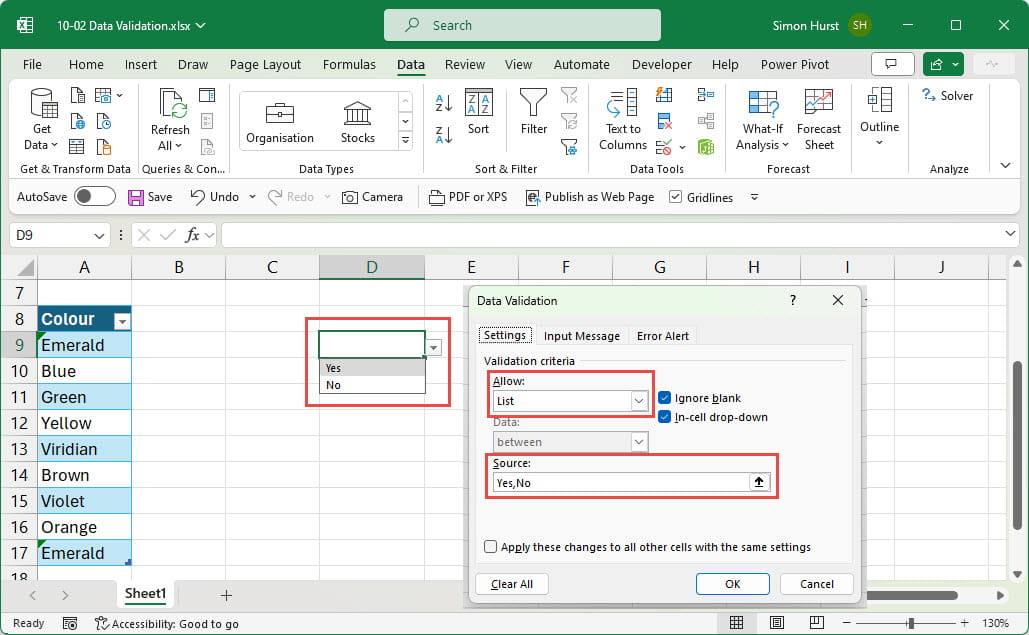This screenshot has width=1029, height=635.
Task: Switch to the Input Message tab
Action: (x=581, y=336)
